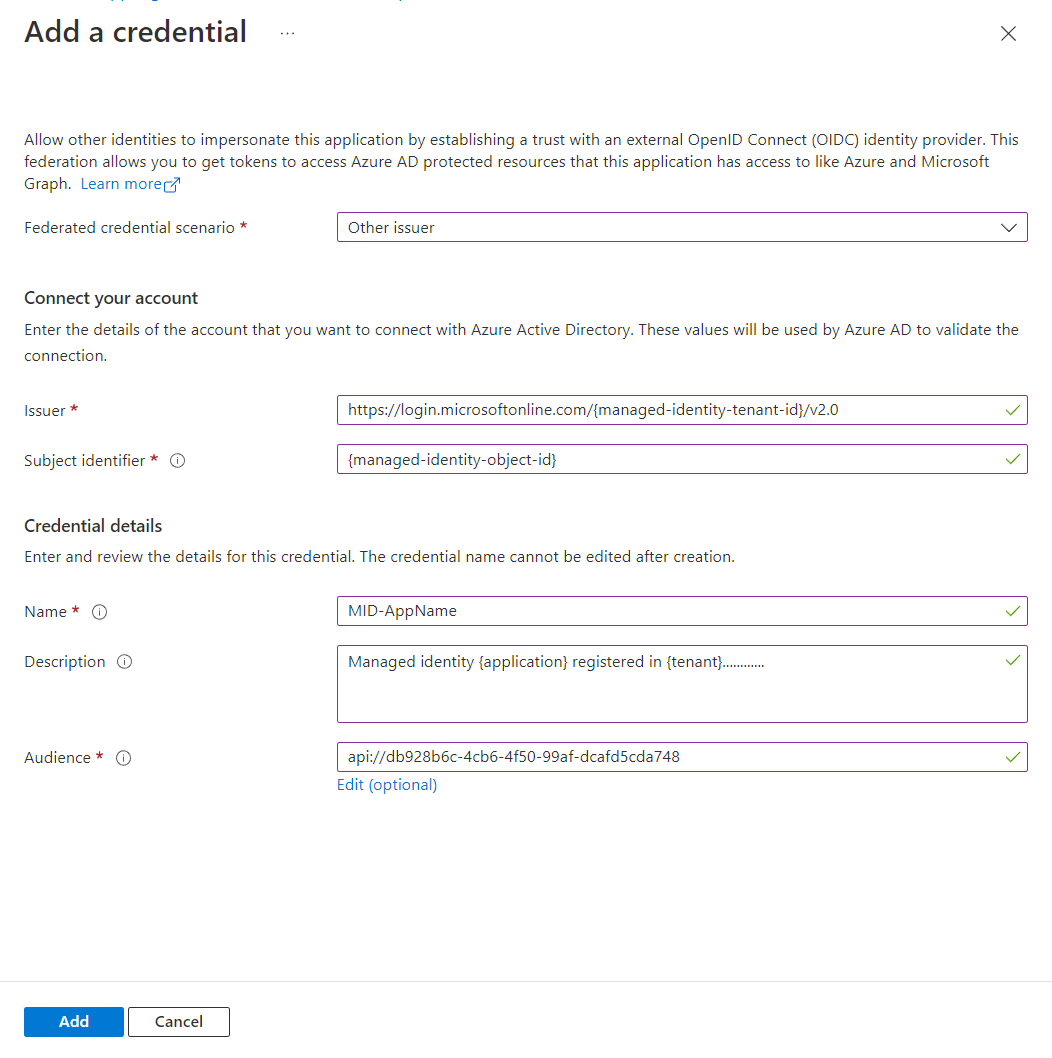Click the info icon next to Audience

pyautogui.click(x=123, y=757)
